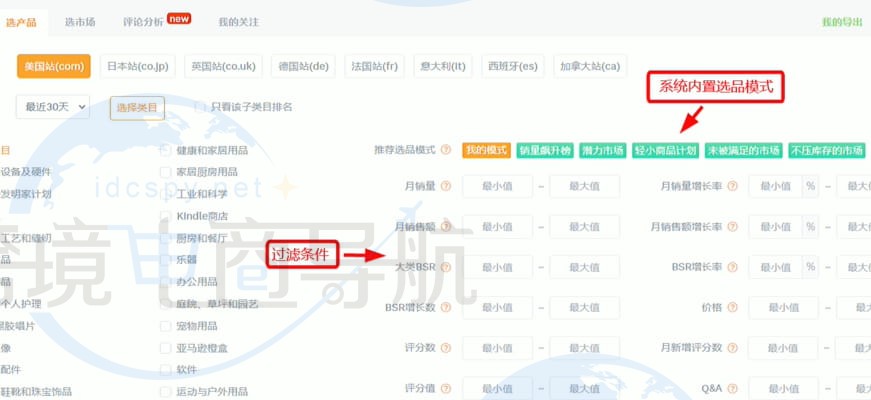
Task: Open help icon next to 价格
Action: [732, 307]
